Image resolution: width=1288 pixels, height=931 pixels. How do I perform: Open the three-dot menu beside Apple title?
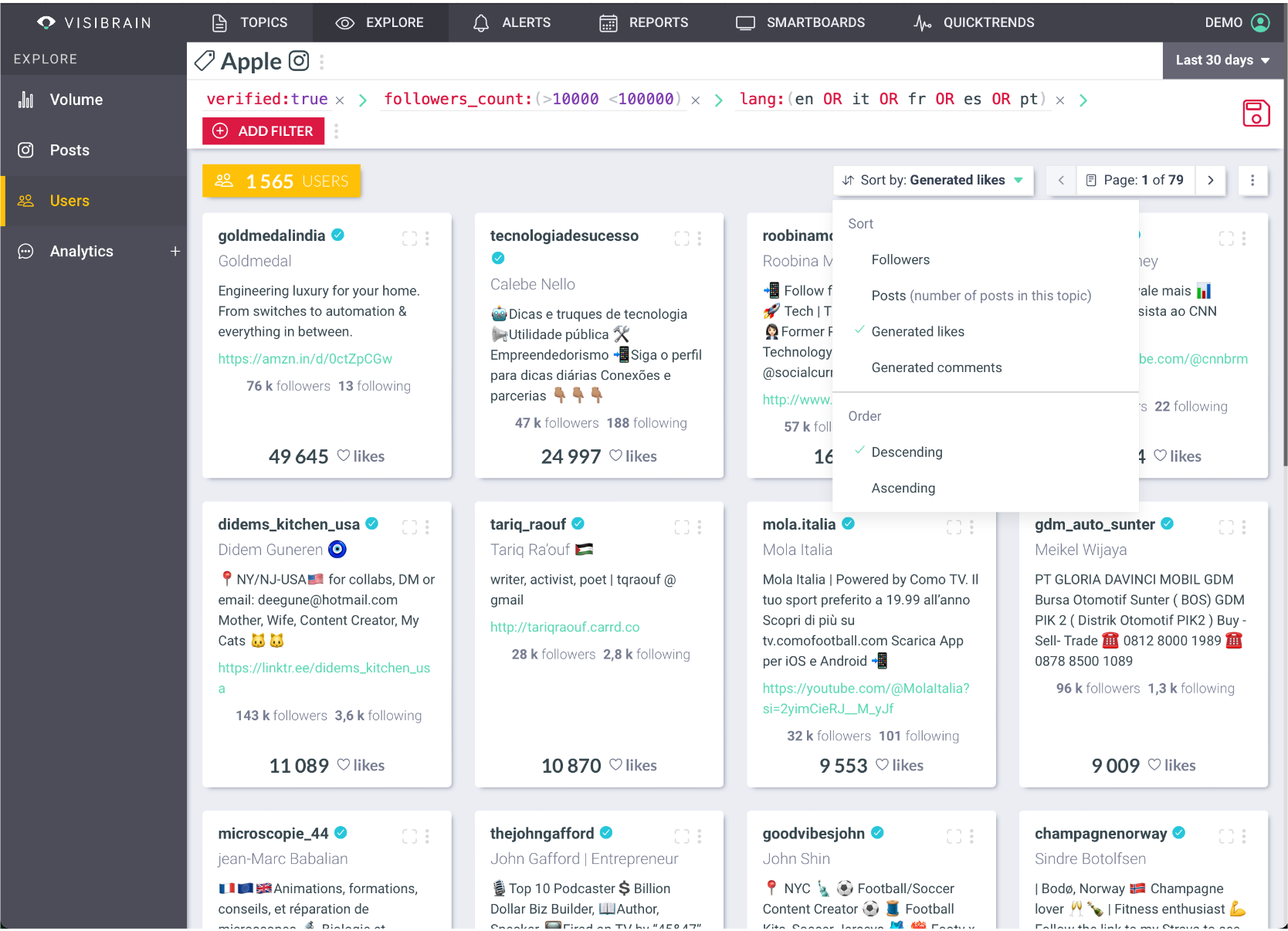322,61
